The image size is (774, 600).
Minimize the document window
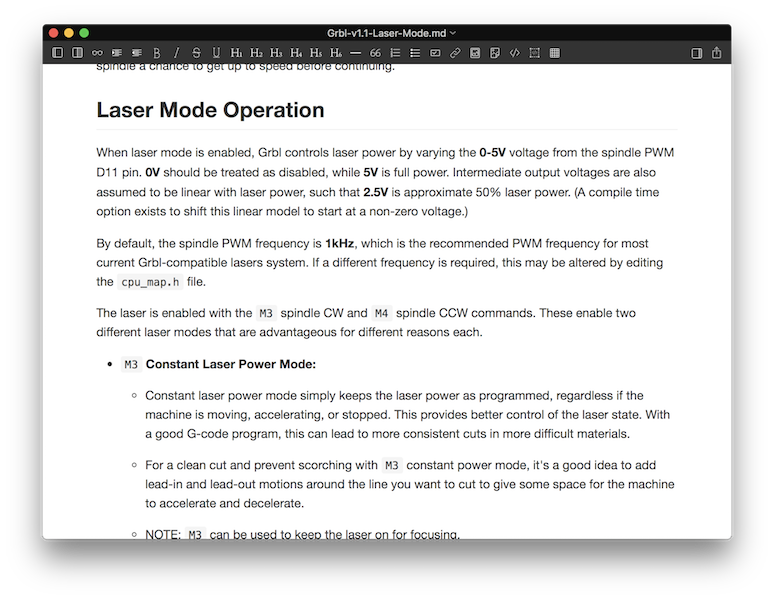[69, 33]
